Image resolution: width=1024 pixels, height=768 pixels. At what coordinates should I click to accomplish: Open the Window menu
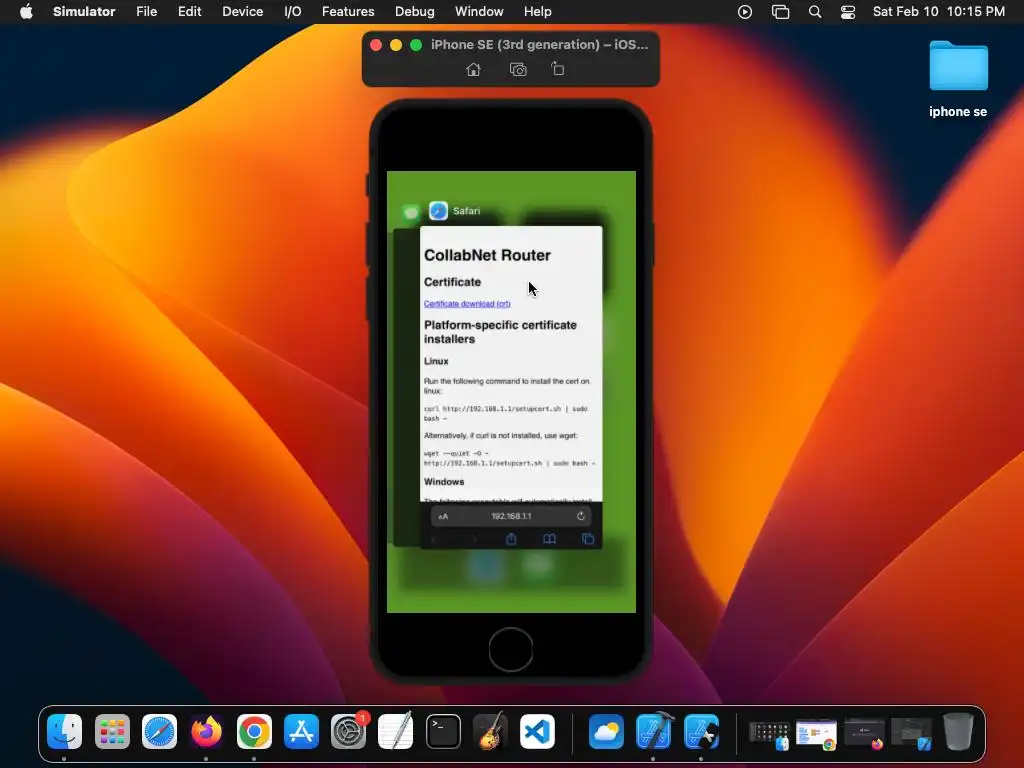(x=479, y=12)
